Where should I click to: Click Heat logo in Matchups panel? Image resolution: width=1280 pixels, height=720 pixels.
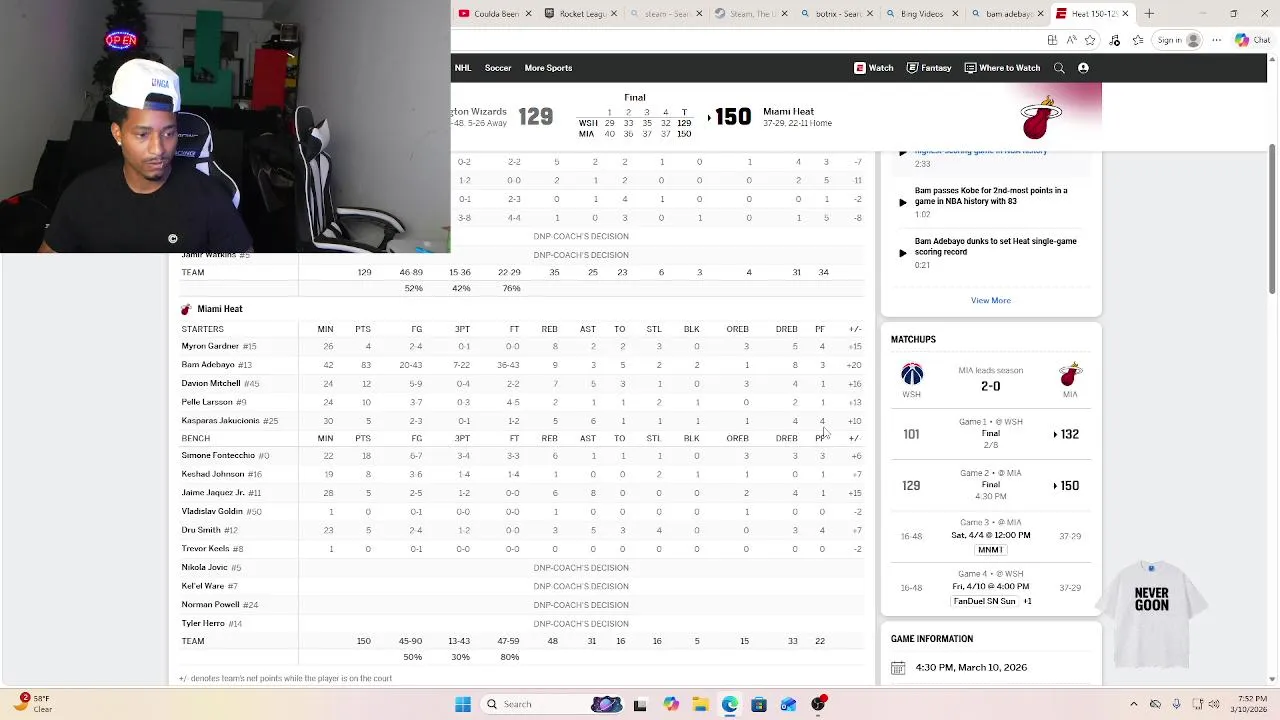coord(1070,375)
